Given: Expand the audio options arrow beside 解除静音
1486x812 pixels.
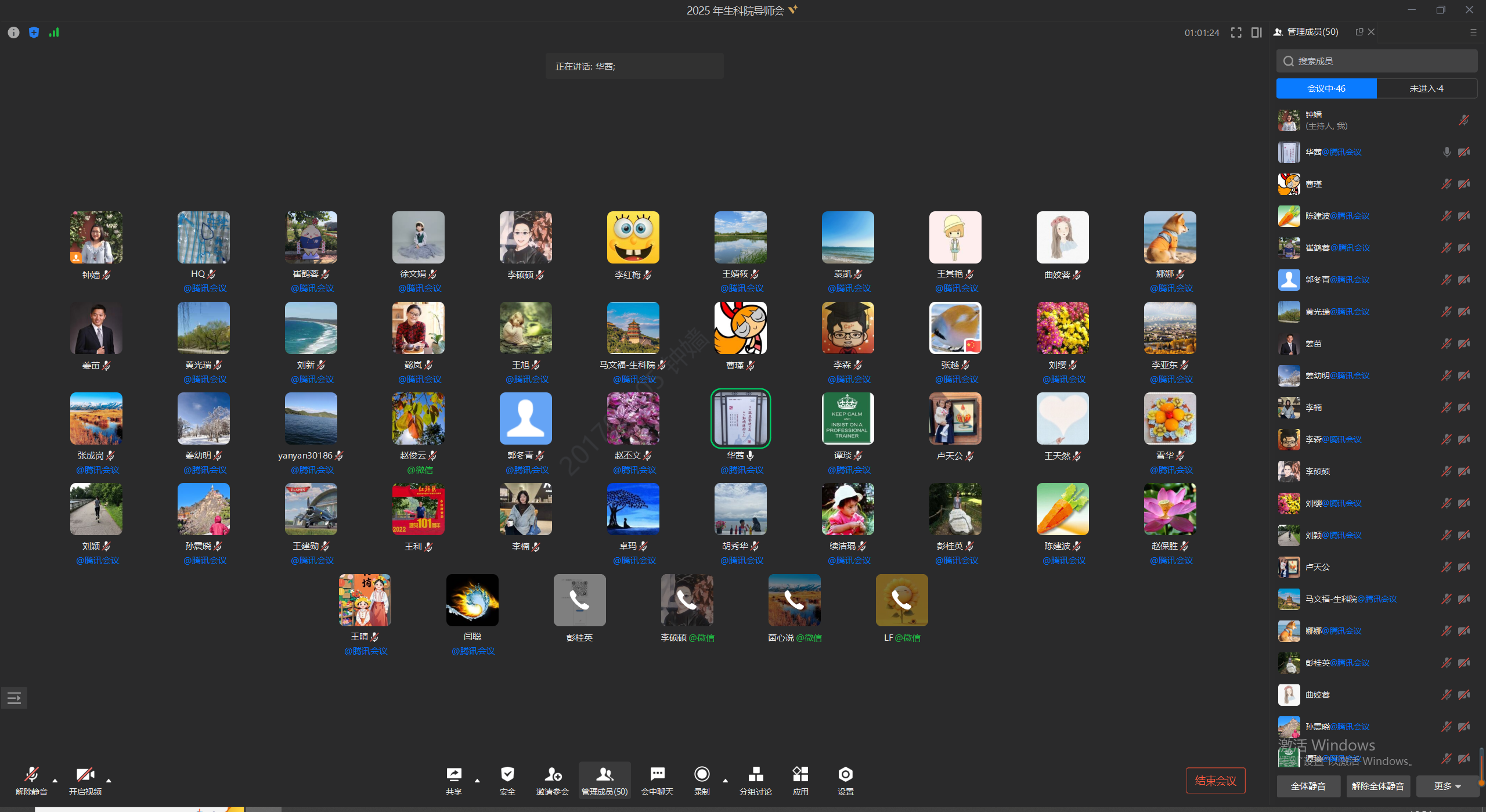Looking at the screenshot, I should (55, 781).
